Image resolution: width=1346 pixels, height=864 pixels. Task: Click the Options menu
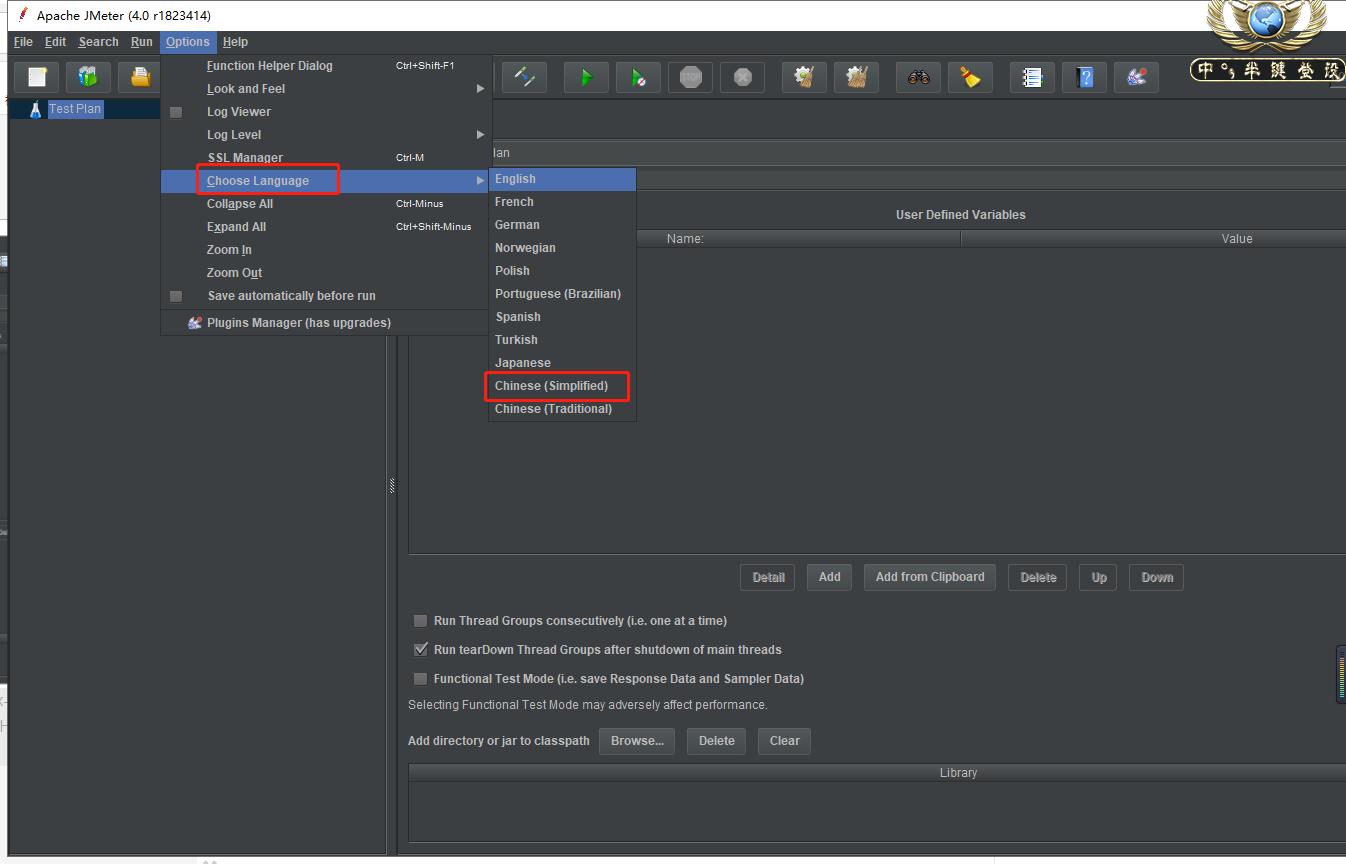click(x=188, y=42)
